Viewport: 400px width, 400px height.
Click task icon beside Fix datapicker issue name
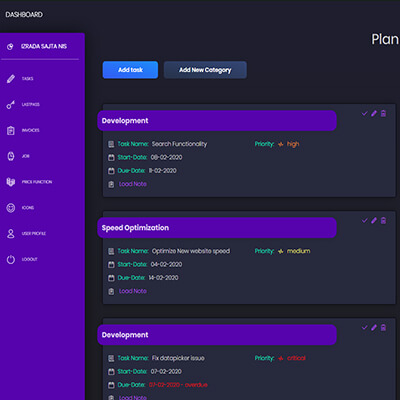click(x=111, y=358)
